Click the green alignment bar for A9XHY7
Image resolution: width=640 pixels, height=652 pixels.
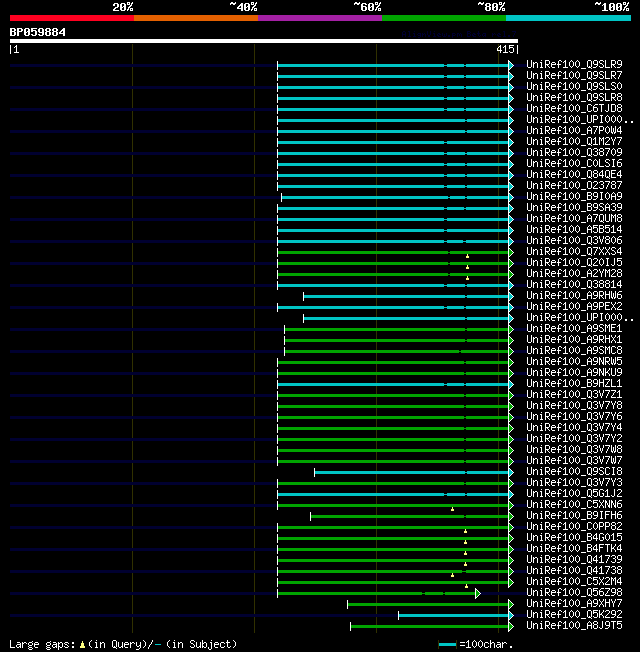point(428,605)
